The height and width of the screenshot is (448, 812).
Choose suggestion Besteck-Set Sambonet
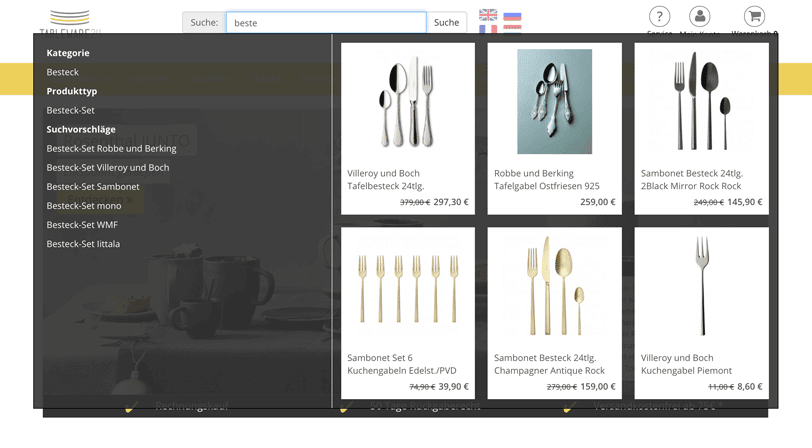(x=93, y=187)
